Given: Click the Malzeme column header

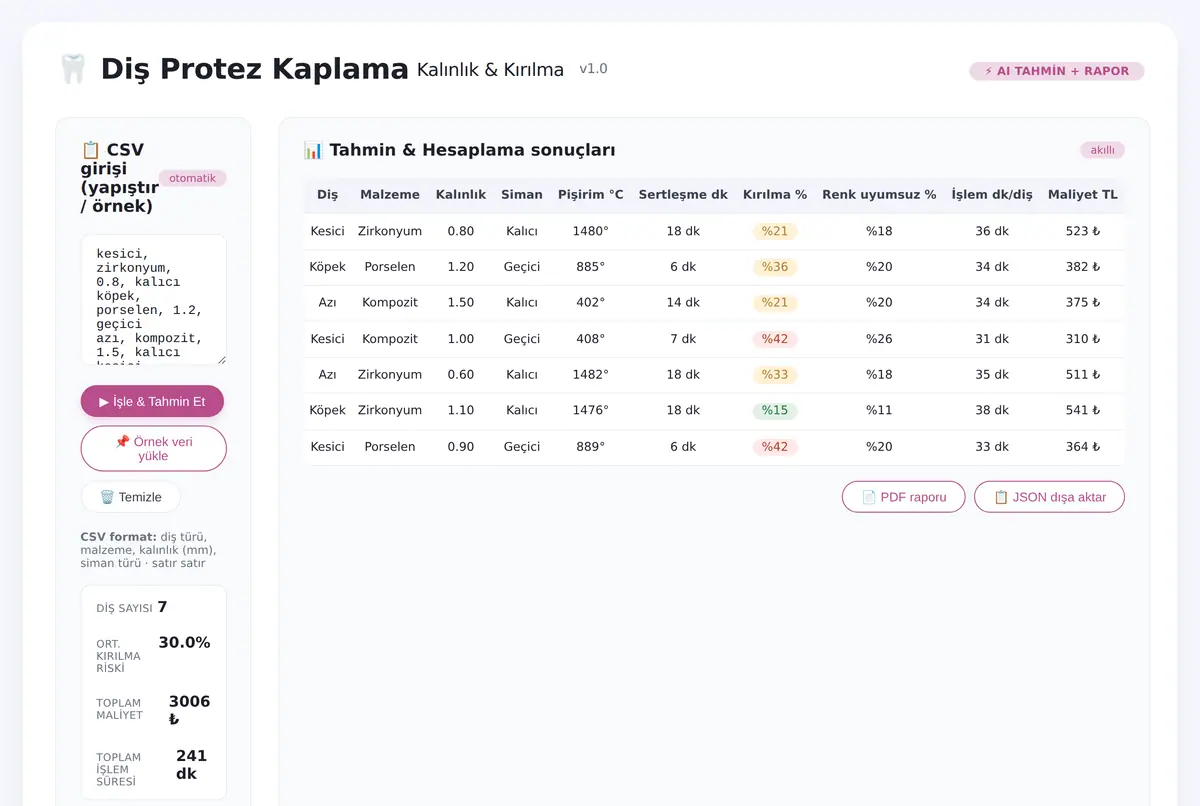Looking at the screenshot, I should point(390,195).
